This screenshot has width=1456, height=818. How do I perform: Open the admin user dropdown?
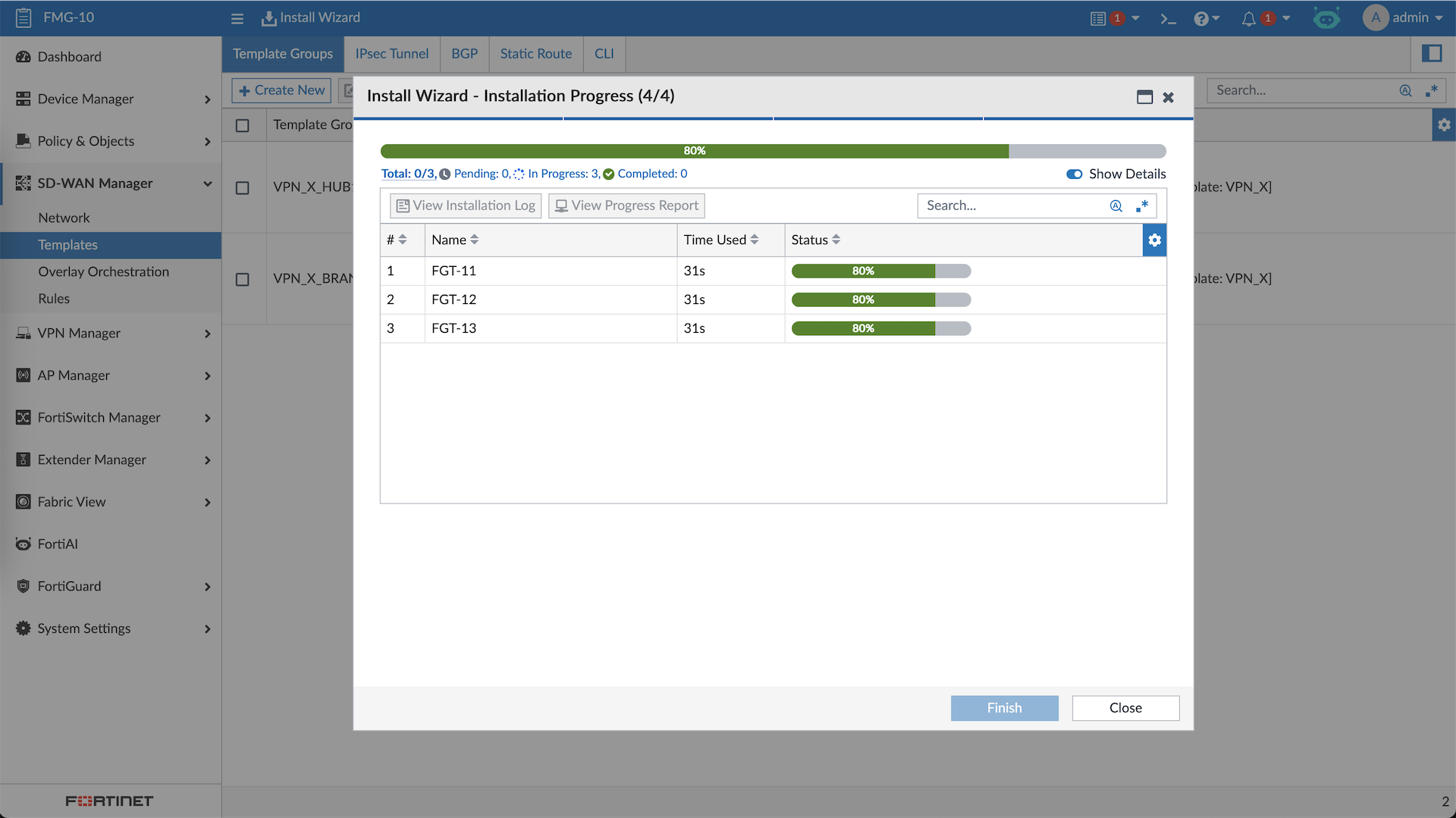(x=1403, y=17)
